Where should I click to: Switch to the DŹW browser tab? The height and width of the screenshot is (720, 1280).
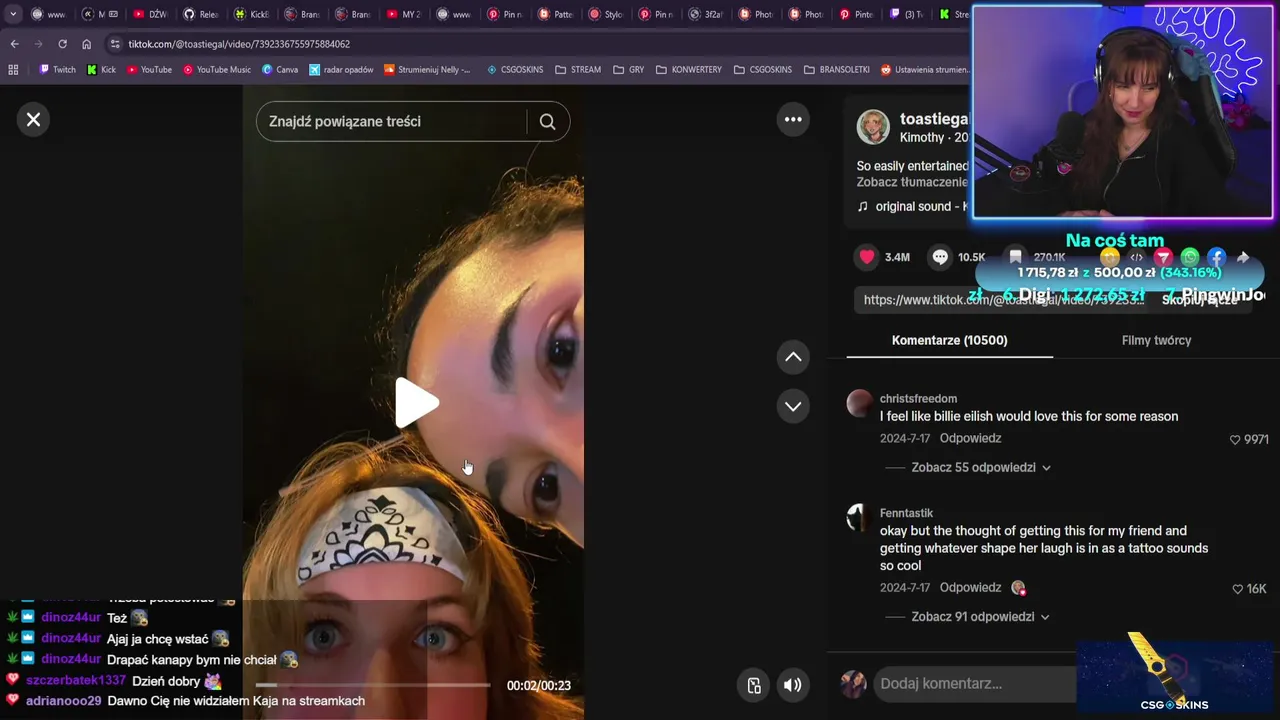[x=150, y=14]
